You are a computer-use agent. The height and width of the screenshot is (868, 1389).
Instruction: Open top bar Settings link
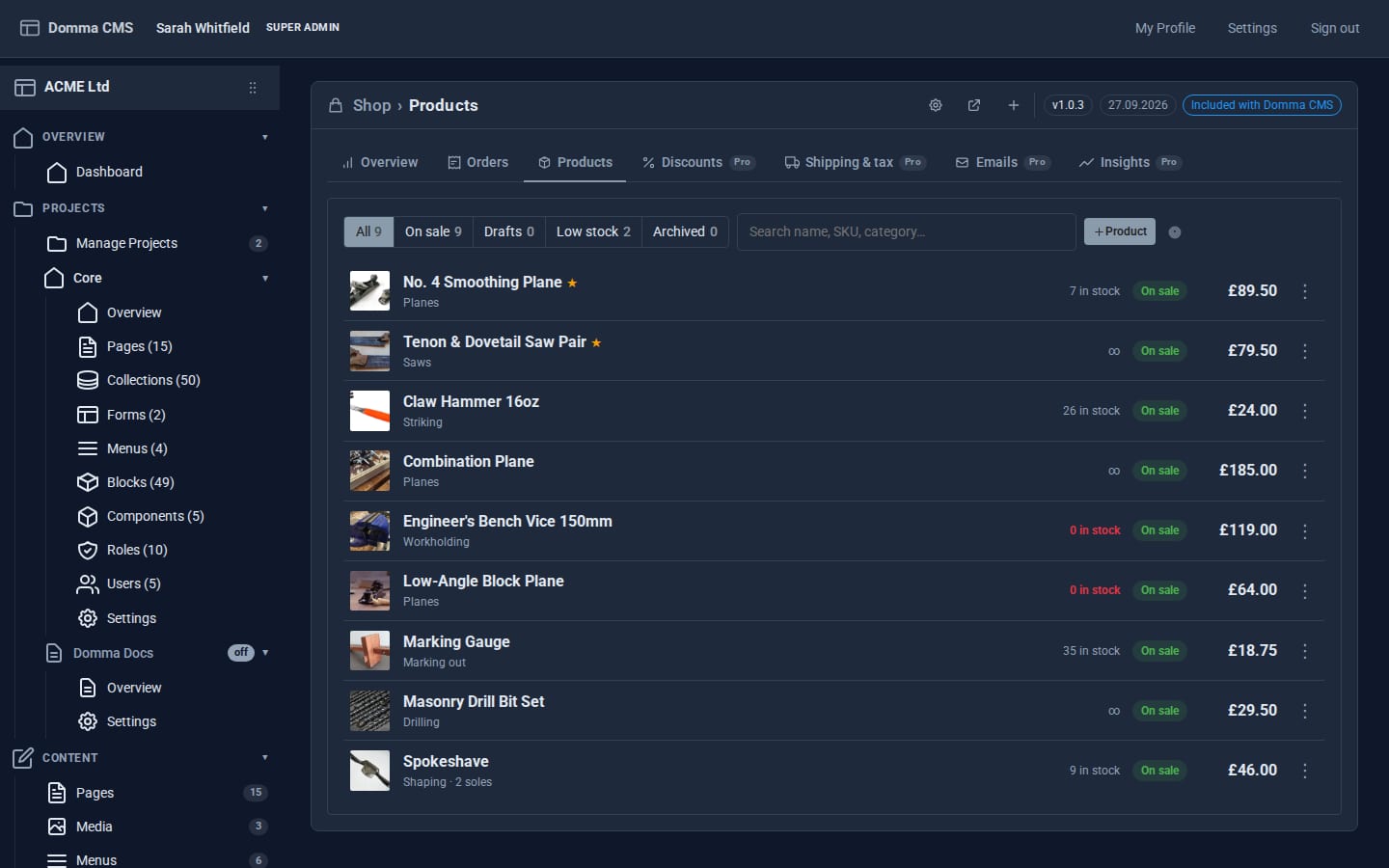pyautogui.click(x=1252, y=28)
